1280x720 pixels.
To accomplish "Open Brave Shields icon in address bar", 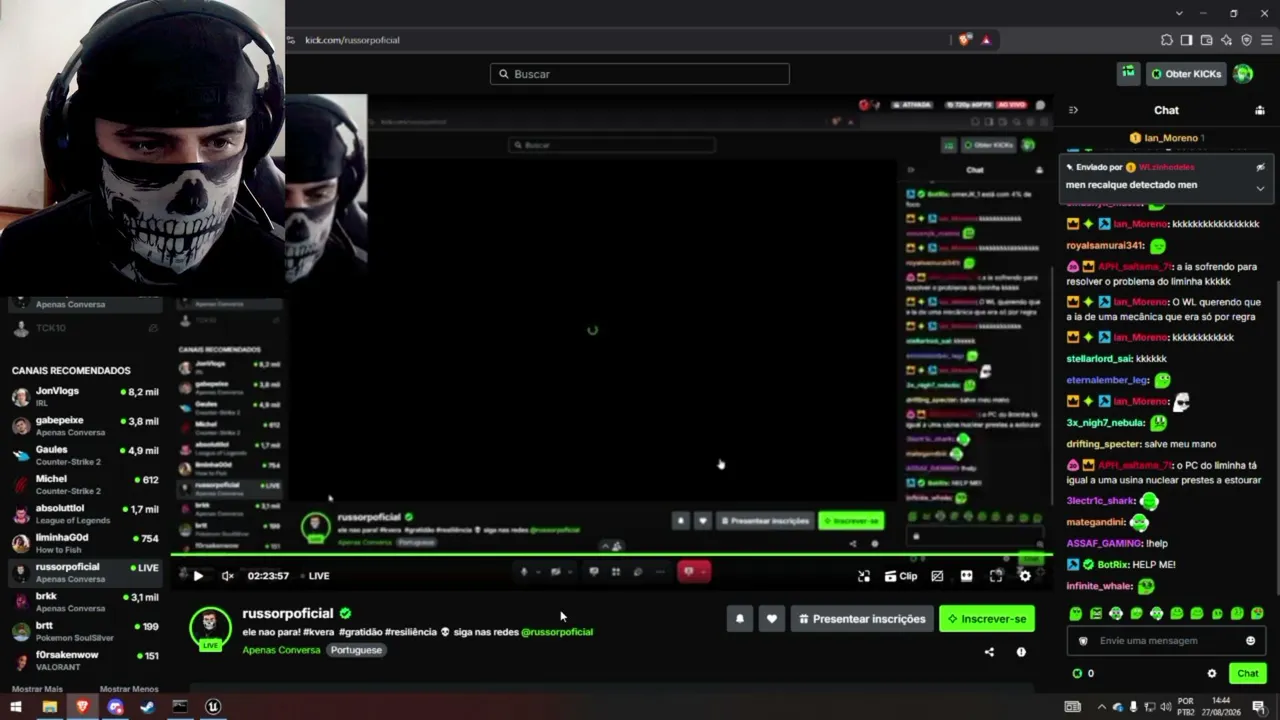I will coord(964,40).
